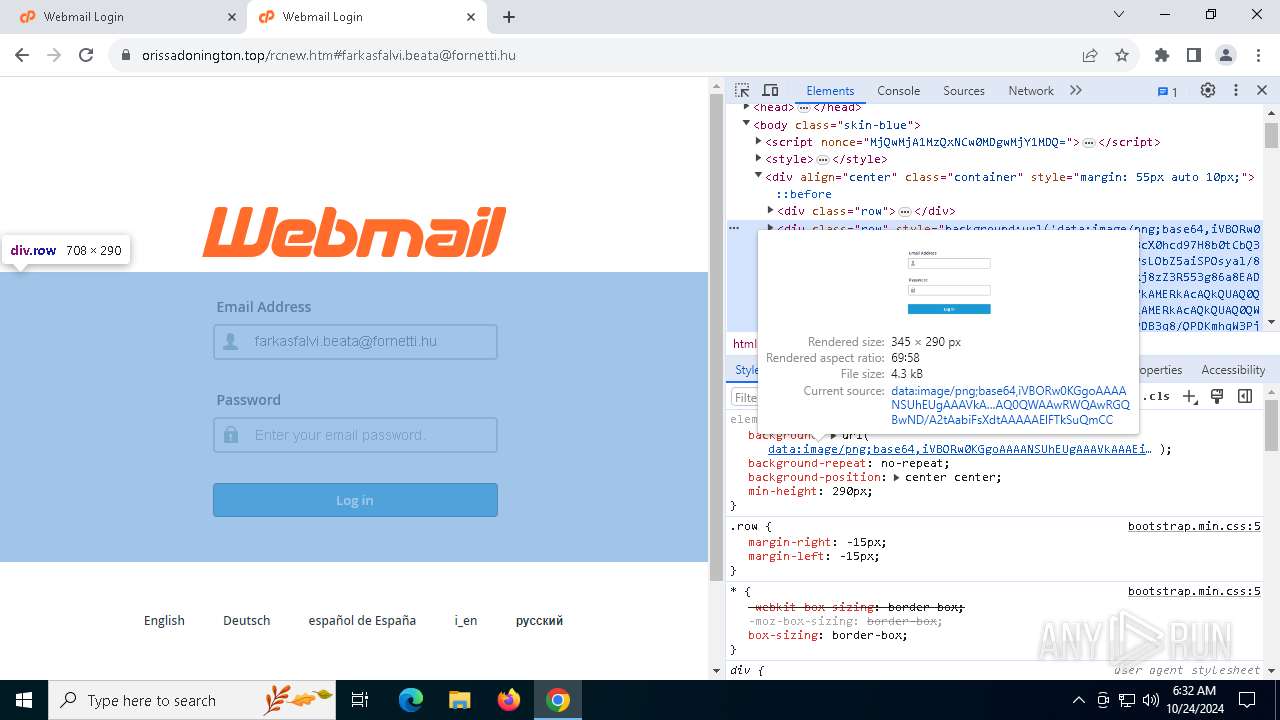
Task: Open the Chrome three-dot menu
Action: click(x=1257, y=55)
